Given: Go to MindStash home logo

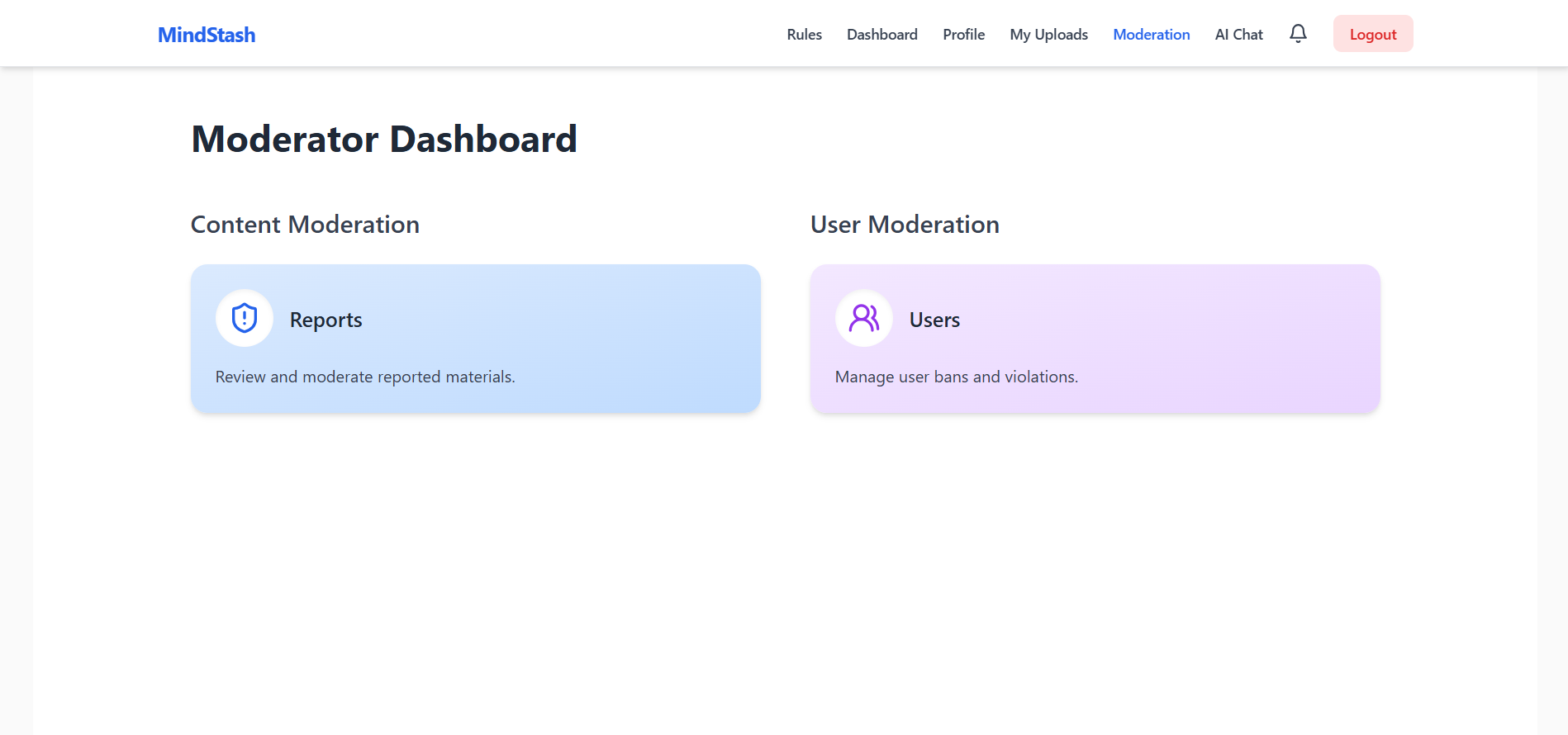Looking at the screenshot, I should pos(207,35).
